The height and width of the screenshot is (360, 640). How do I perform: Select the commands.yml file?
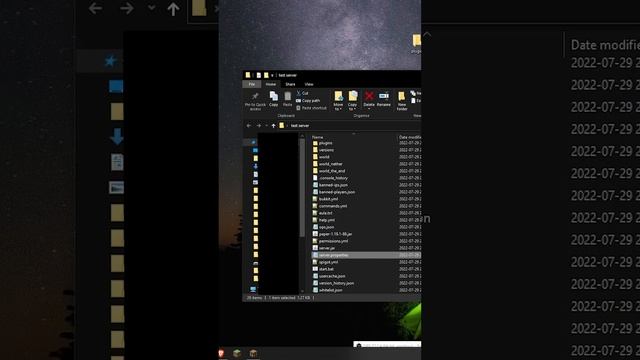330,206
